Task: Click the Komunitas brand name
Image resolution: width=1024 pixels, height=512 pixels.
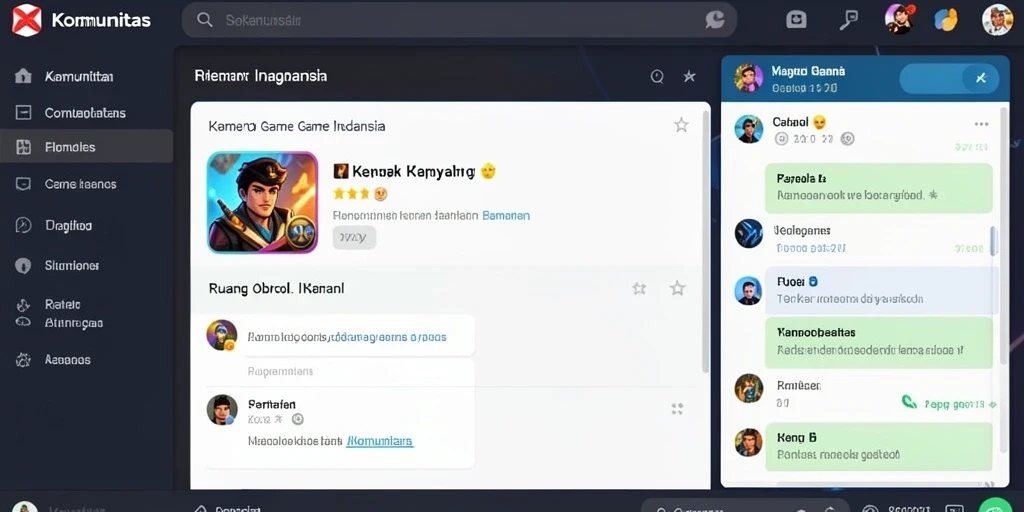Action: click(x=101, y=20)
